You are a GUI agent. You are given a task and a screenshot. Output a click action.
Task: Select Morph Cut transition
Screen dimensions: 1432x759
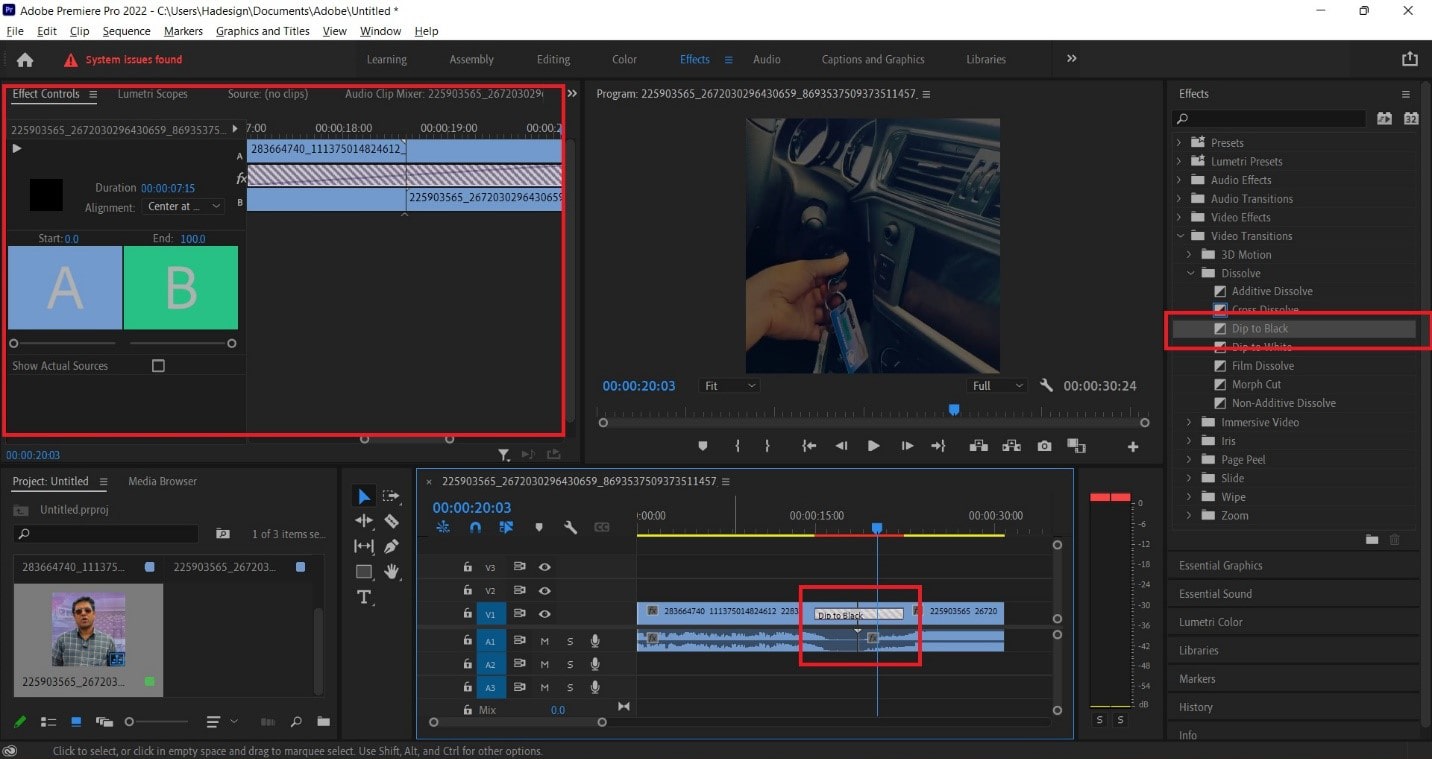click(1256, 384)
